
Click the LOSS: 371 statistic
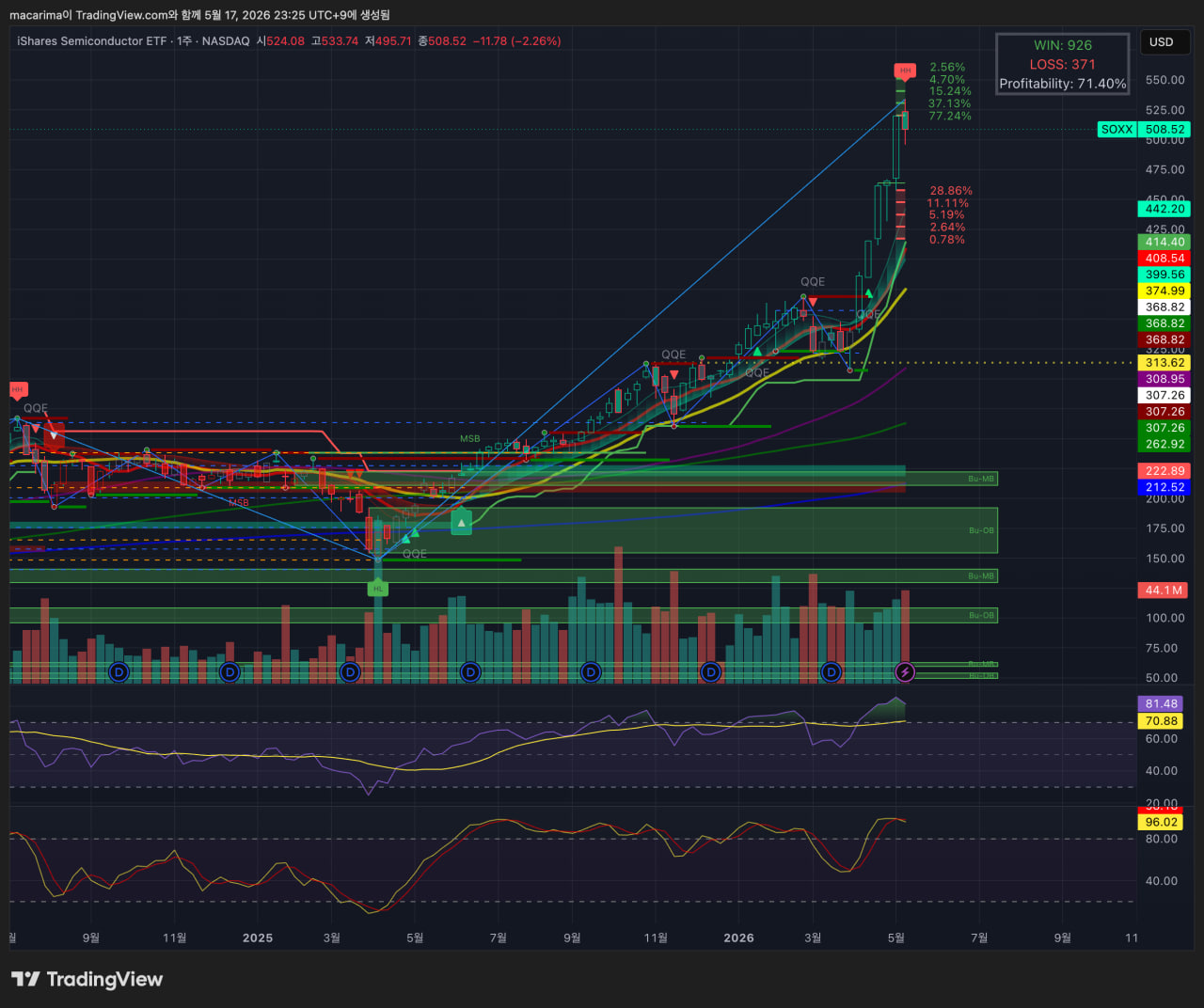point(1063,65)
